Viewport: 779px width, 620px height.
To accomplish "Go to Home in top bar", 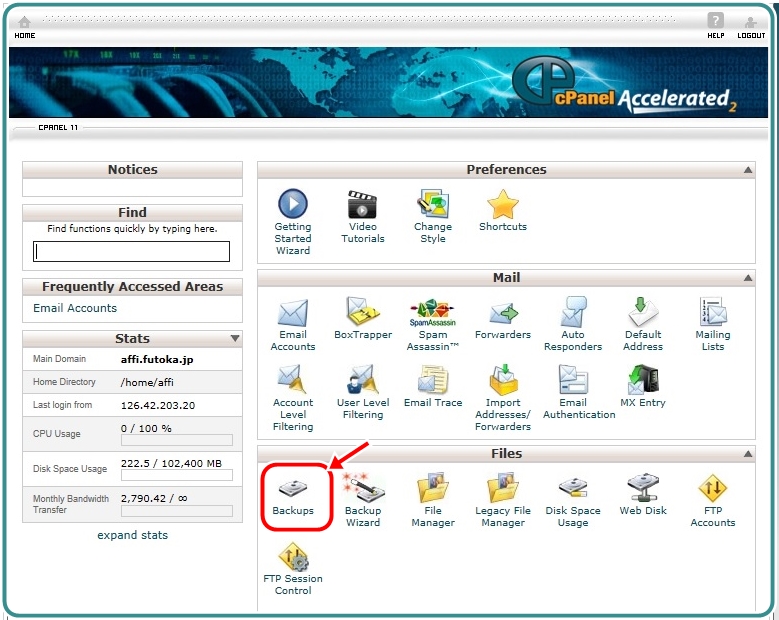I will pos(24,27).
